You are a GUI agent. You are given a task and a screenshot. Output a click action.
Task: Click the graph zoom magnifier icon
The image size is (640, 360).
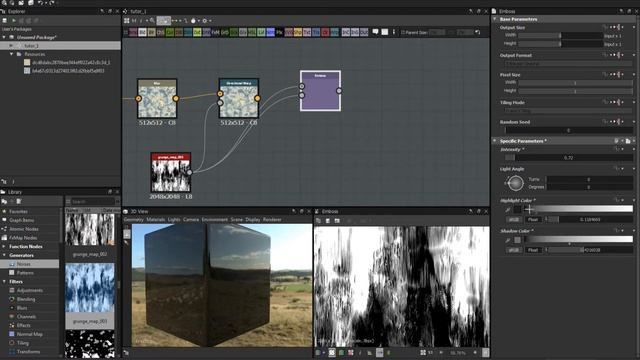pos(152,20)
